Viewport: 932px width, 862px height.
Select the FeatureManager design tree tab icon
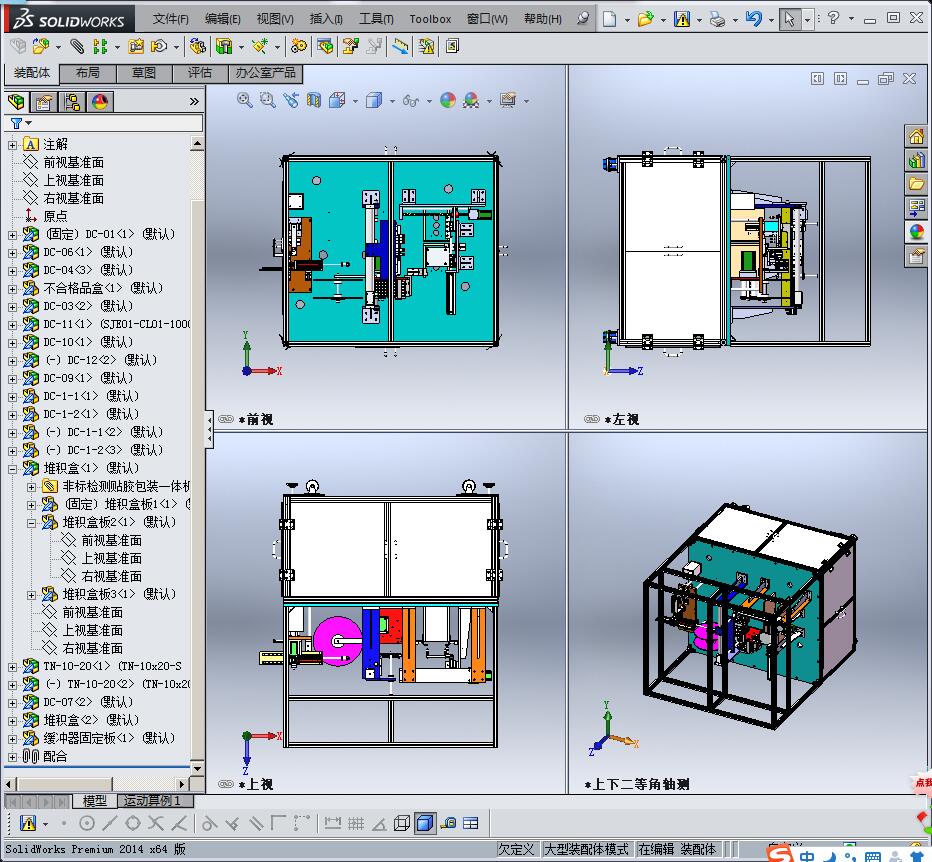[x=17, y=102]
